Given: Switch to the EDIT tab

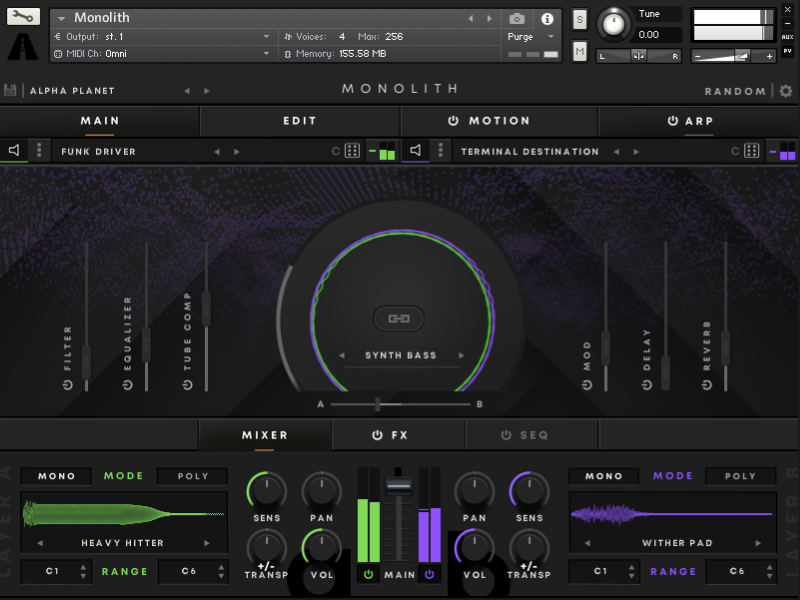Looking at the screenshot, I should pos(299,120).
